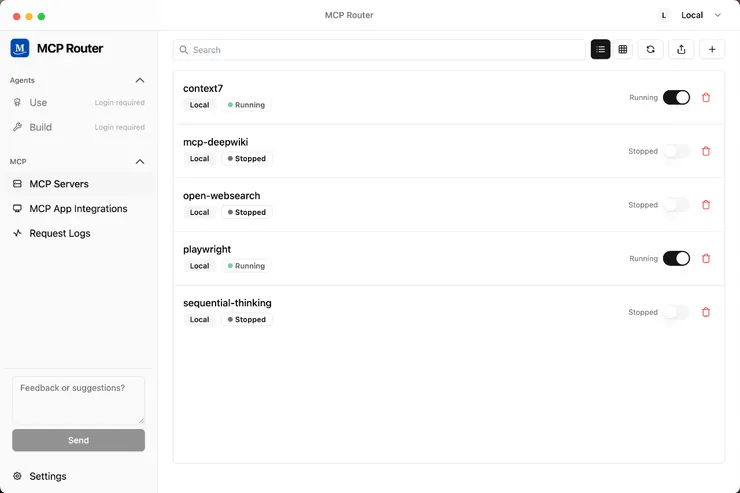Add a new server with plus icon
Screen dimensions: 740x493
coord(712,49)
